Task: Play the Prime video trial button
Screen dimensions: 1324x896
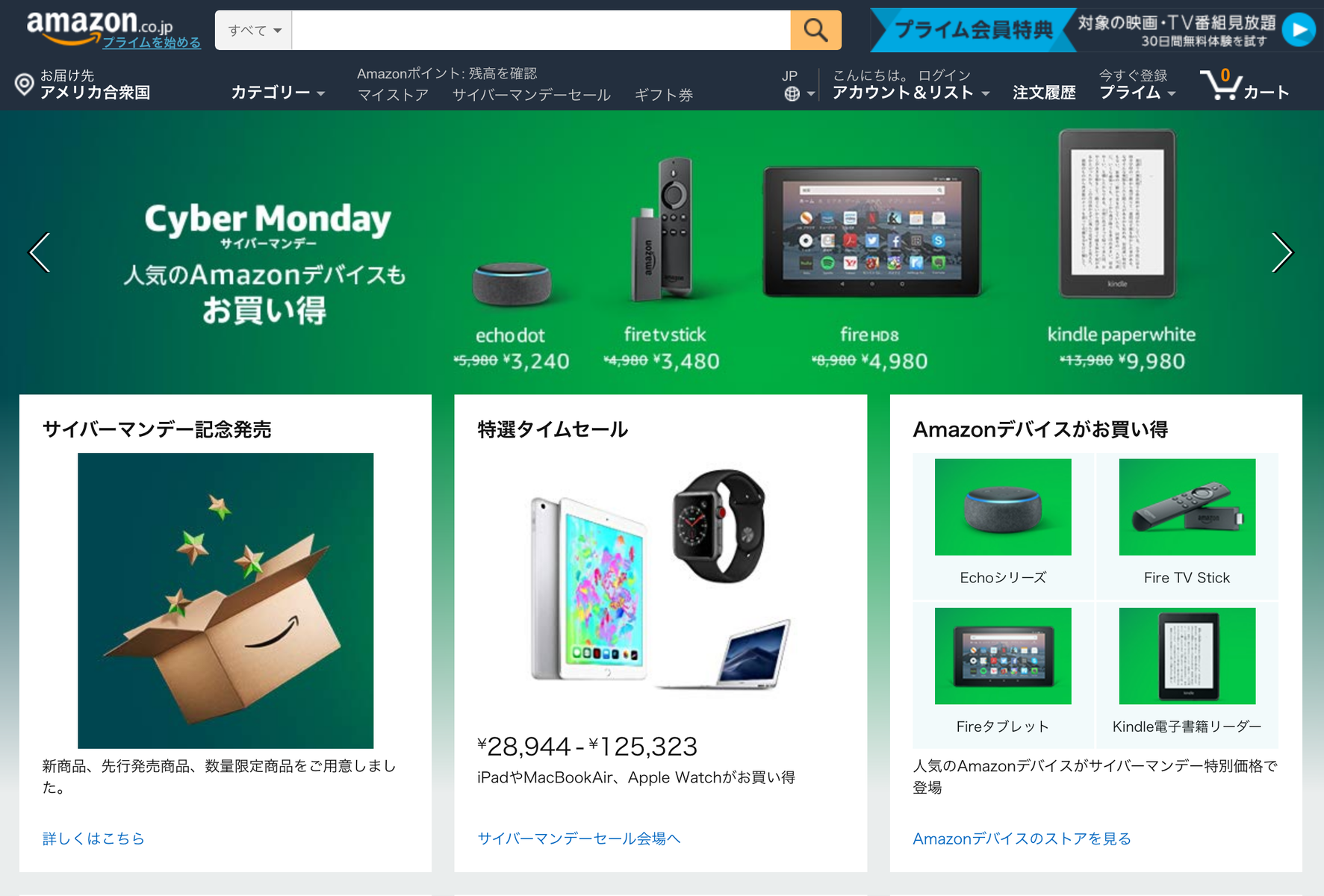Action: pyautogui.click(x=1299, y=30)
